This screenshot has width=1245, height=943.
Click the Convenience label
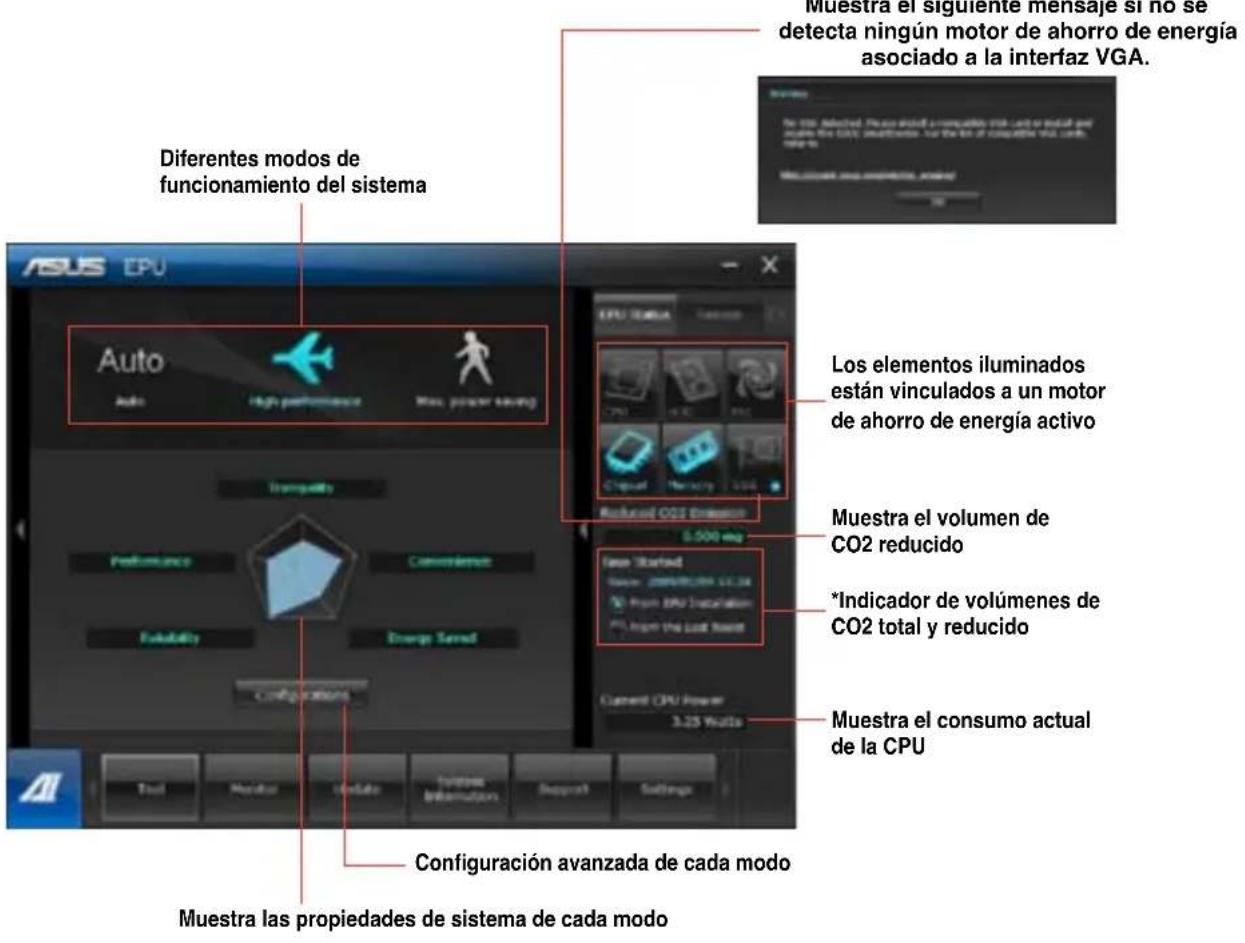pyautogui.click(x=452, y=563)
